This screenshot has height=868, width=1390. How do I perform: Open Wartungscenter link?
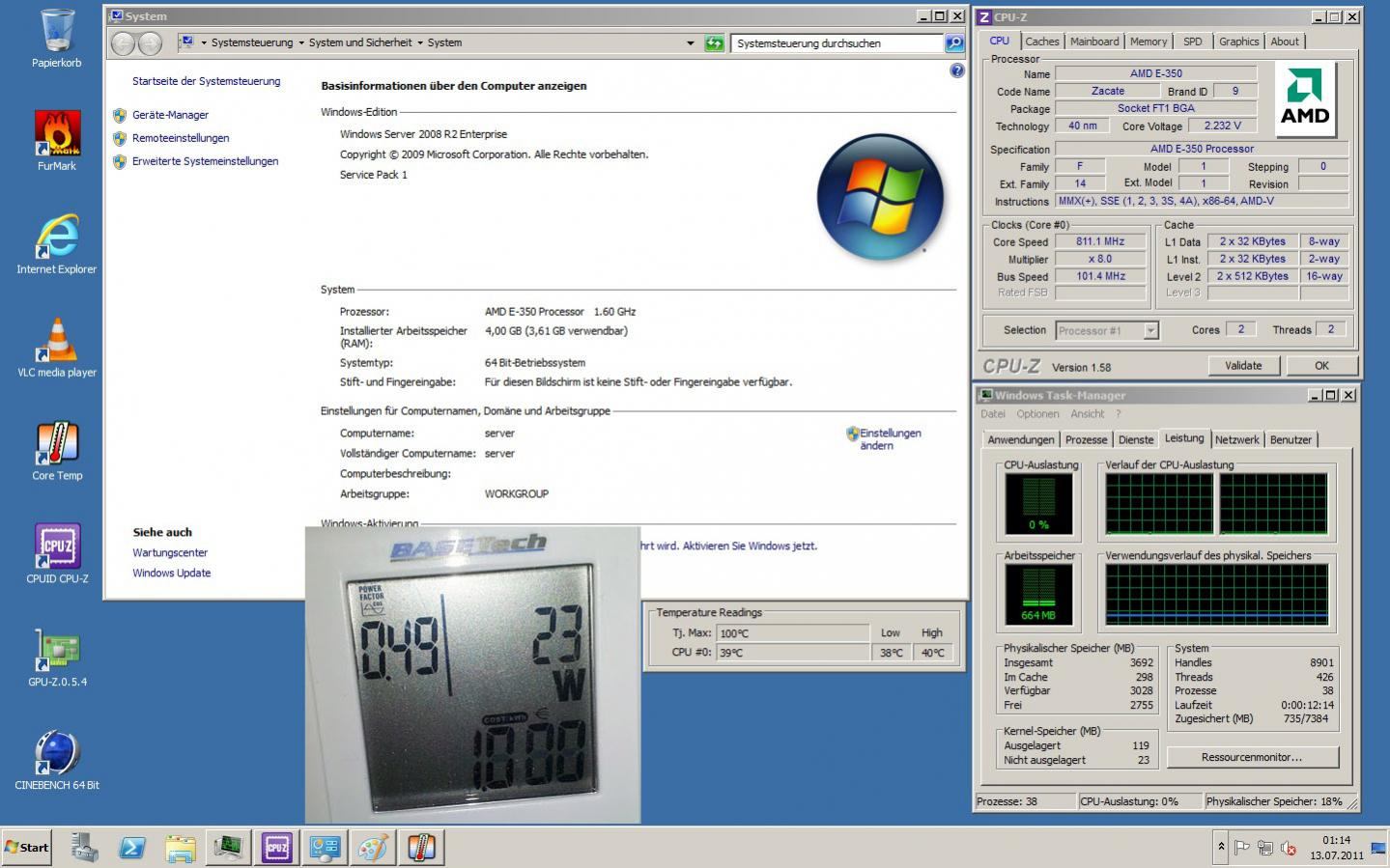click(x=170, y=552)
